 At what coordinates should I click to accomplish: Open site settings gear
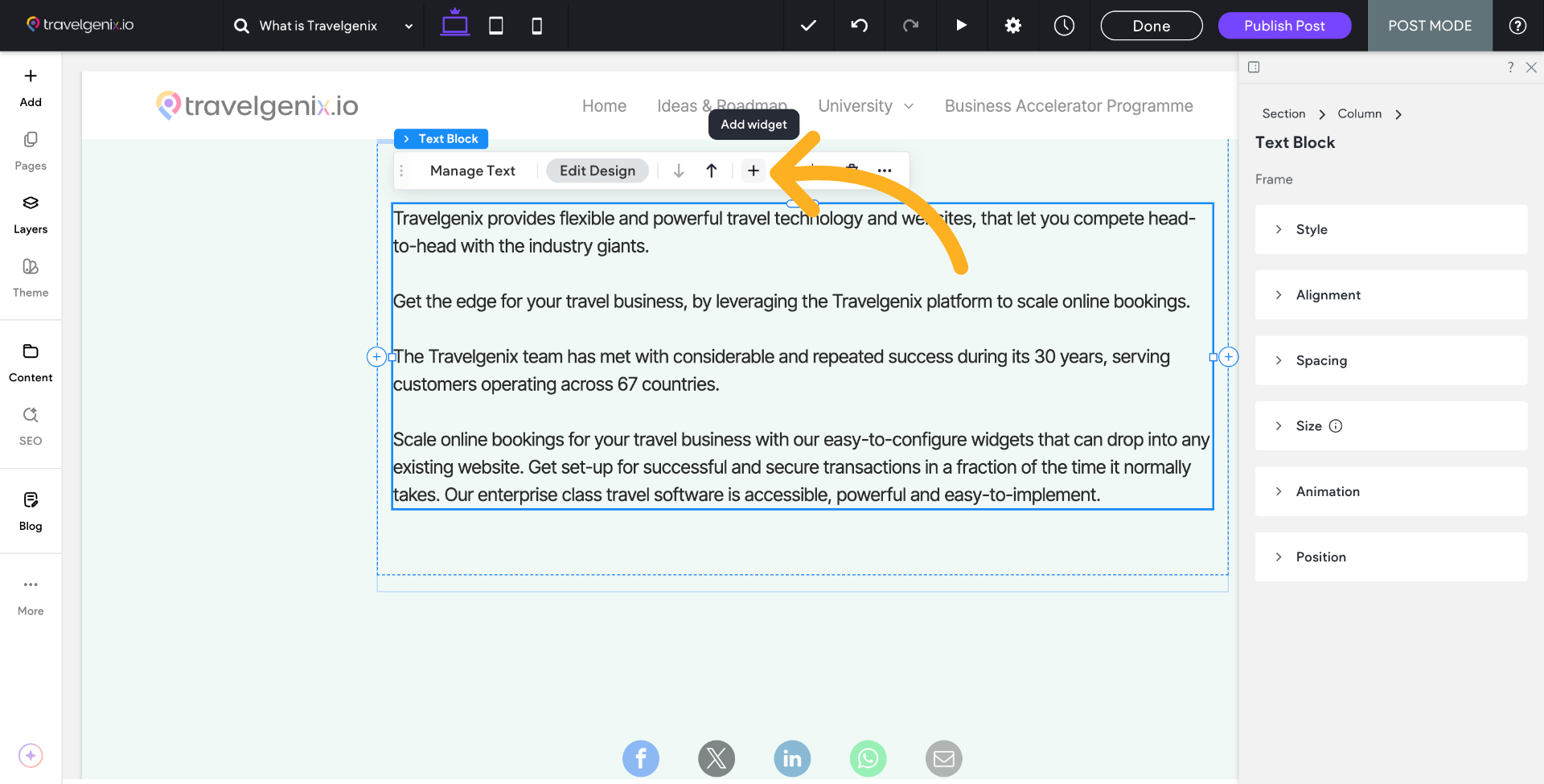tap(1012, 26)
